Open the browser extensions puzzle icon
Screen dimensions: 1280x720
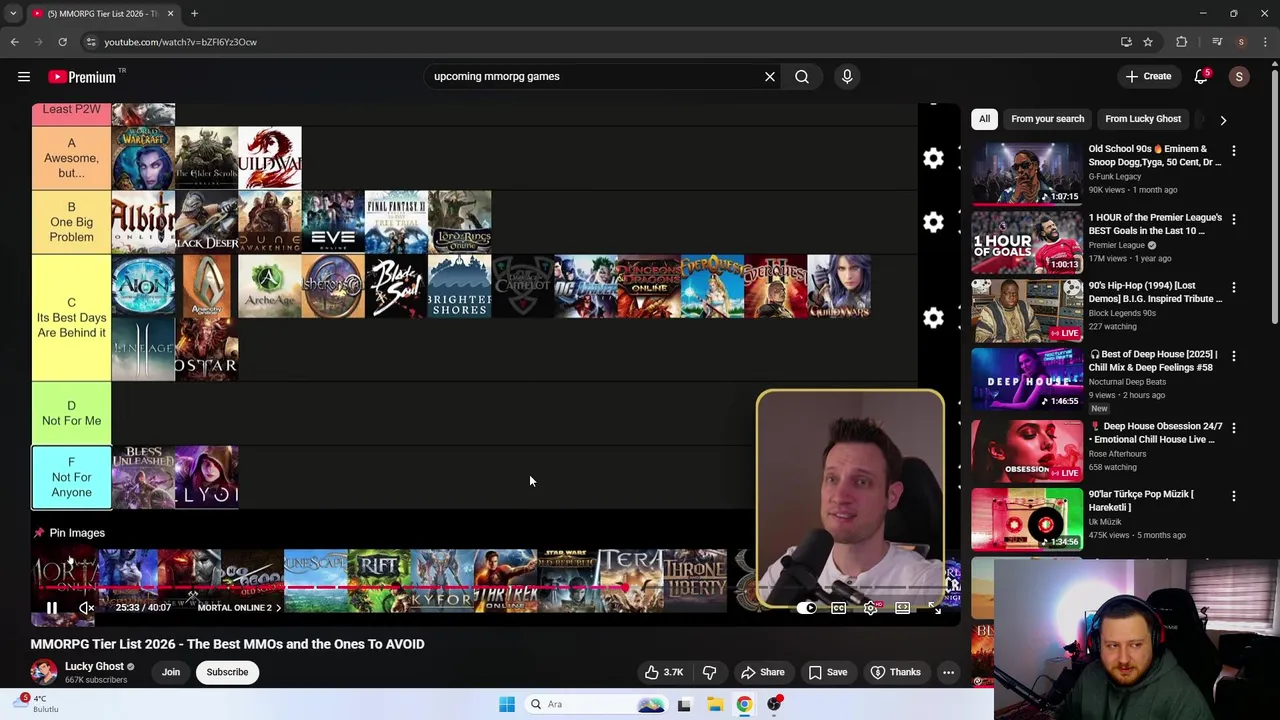pos(1182,42)
